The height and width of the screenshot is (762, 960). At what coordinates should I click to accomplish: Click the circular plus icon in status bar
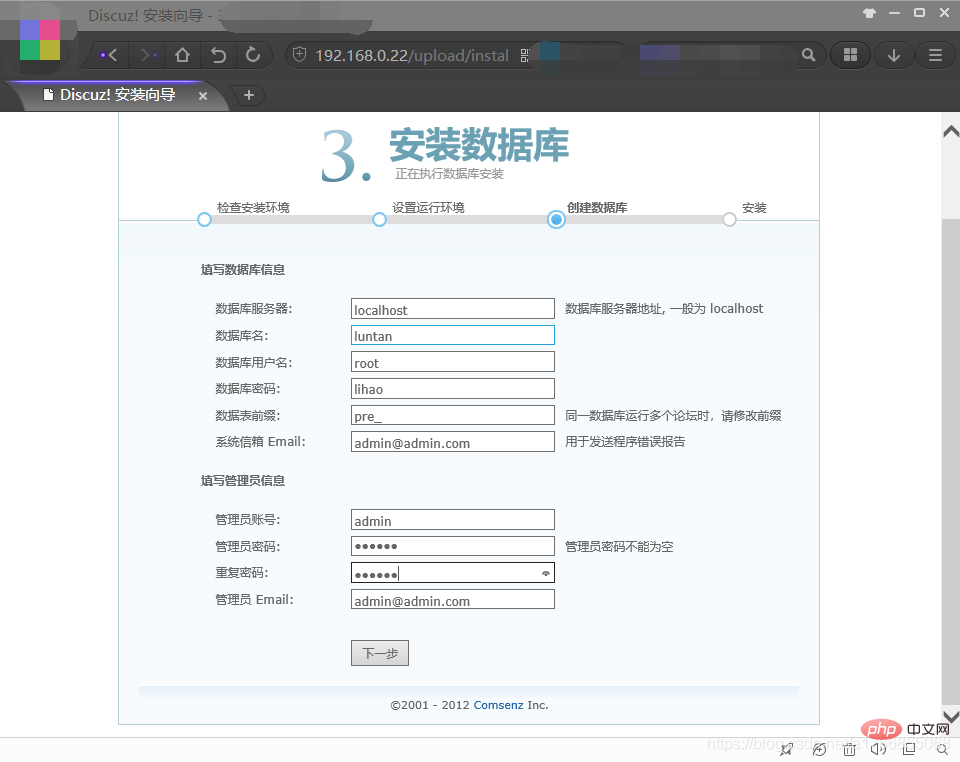pyautogui.click(x=819, y=749)
